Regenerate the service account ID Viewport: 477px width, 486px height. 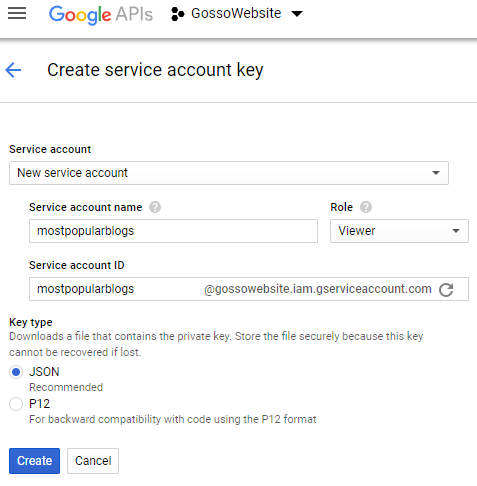pos(446,289)
